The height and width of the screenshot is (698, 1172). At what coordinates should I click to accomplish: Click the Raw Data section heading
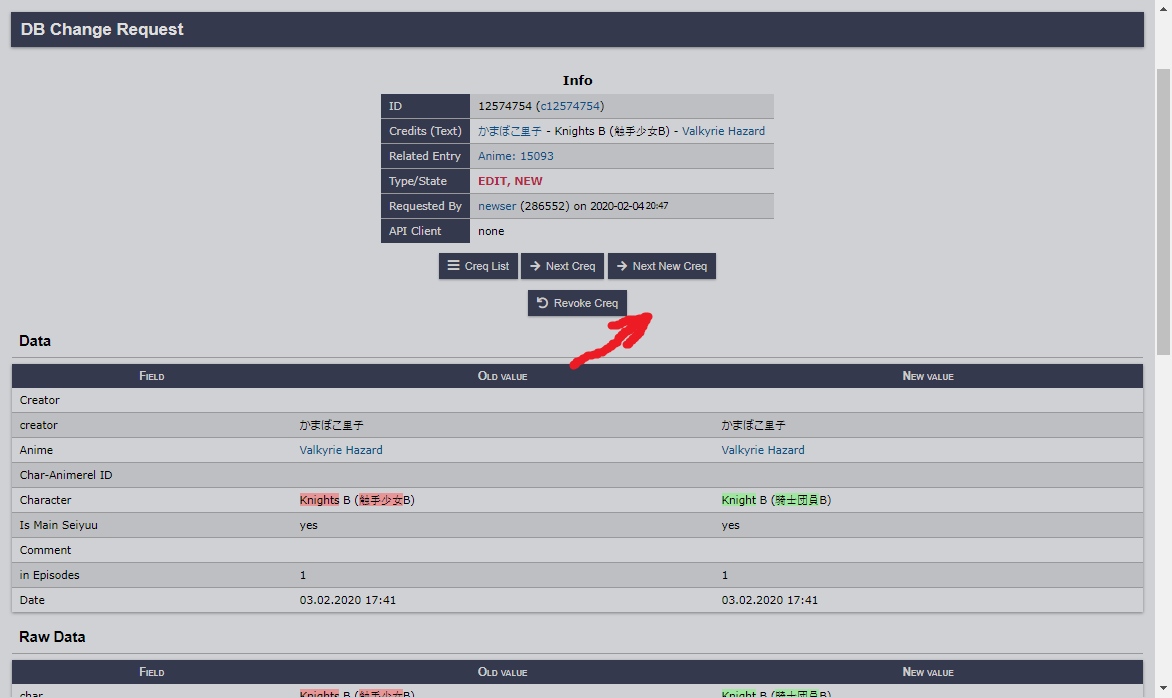tap(52, 637)
